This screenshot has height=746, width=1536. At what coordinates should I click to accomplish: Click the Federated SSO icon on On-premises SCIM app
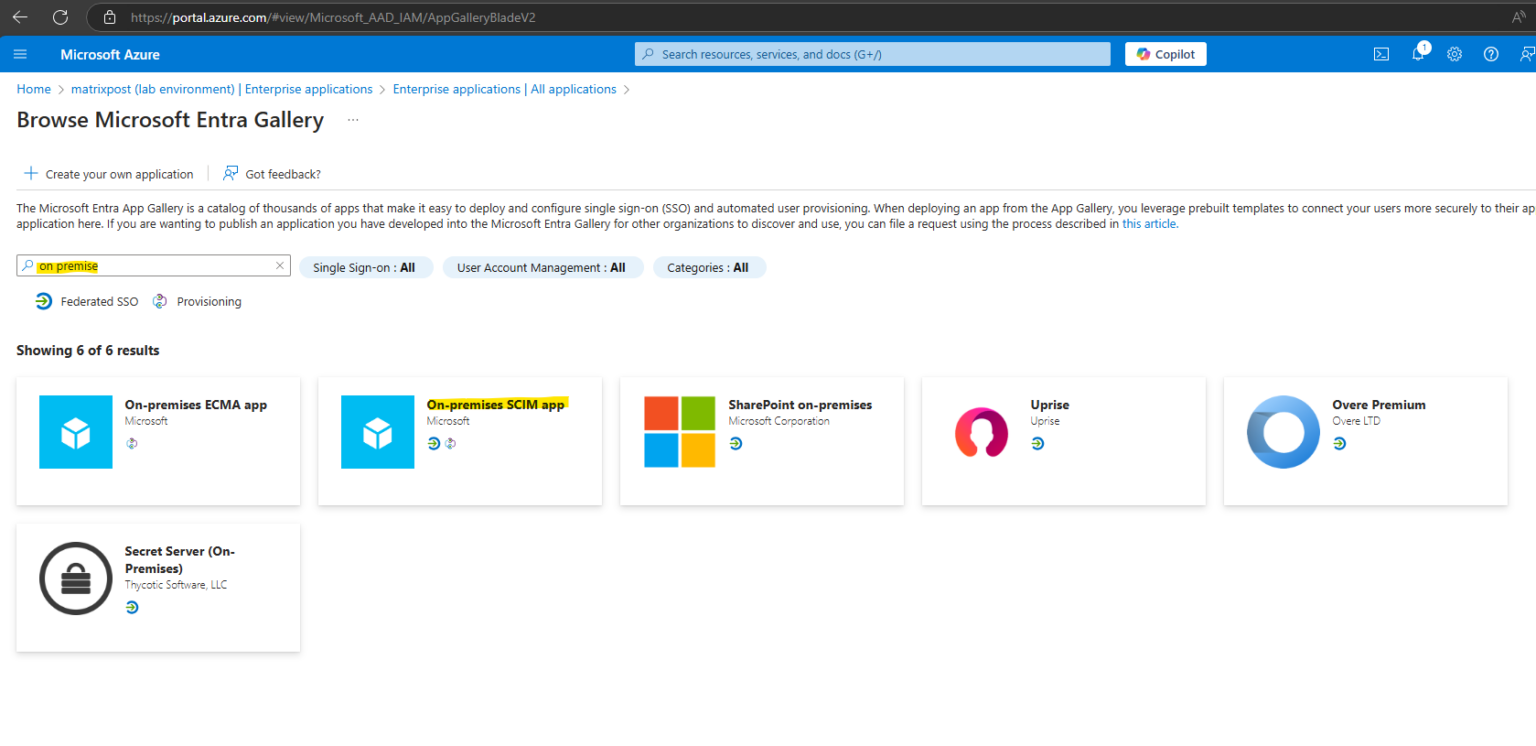[432, 443]
